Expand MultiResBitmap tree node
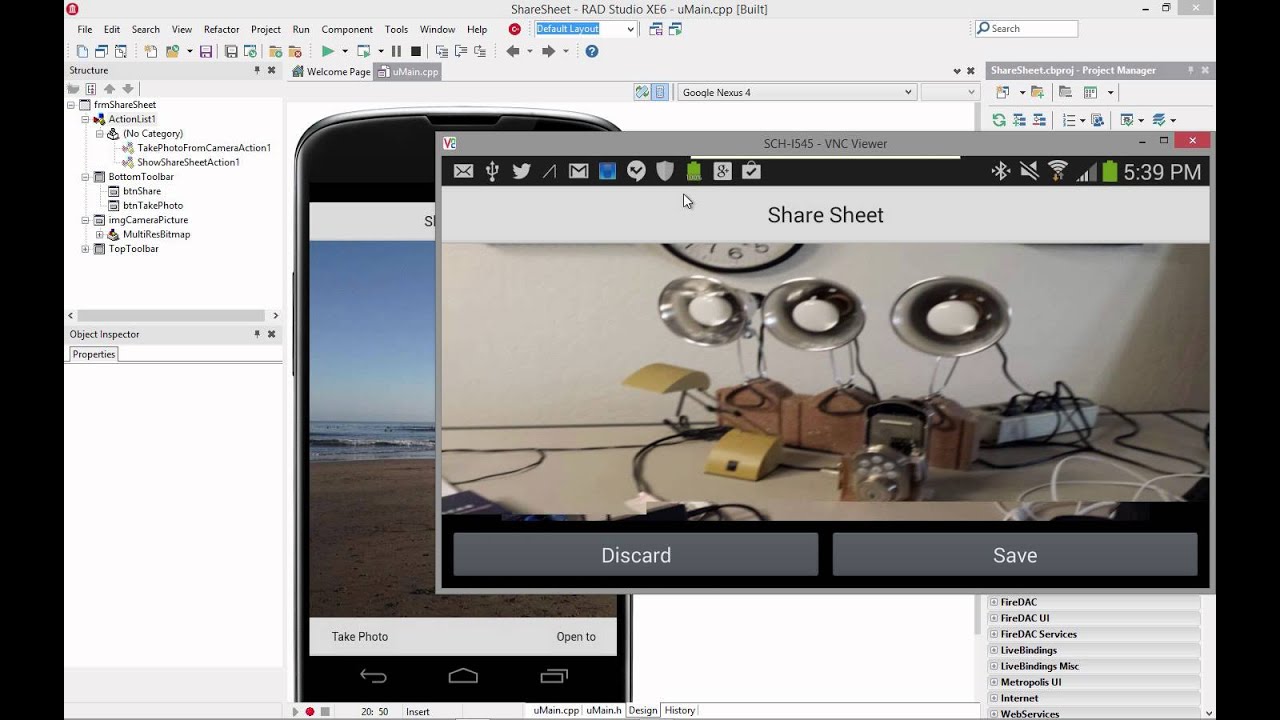1280x720 pixels. click(100, 235)
